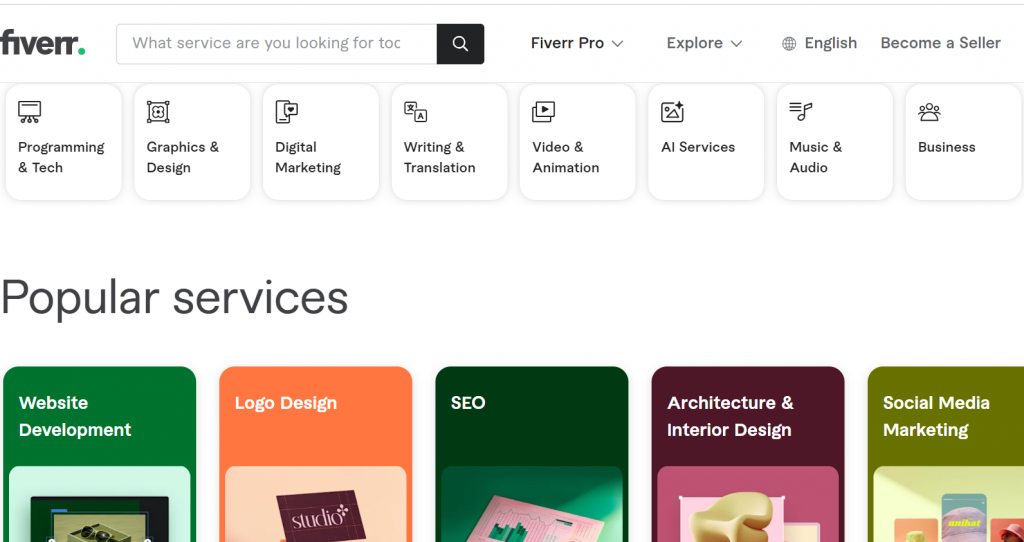
Task: Open the Business people icon
Action: [x=929, y=112]
